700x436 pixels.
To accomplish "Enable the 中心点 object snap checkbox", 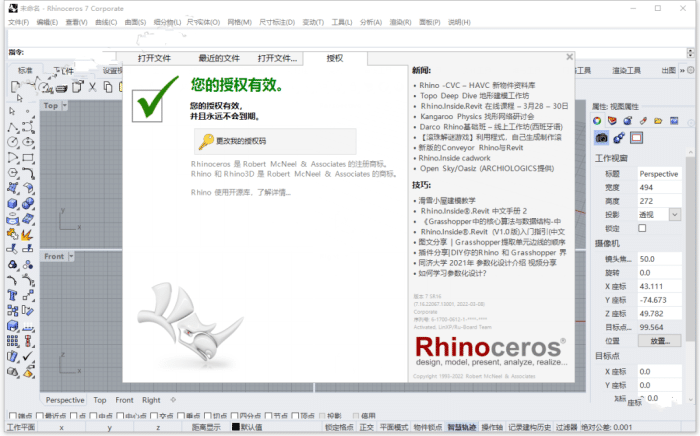I will click(120, 416).
